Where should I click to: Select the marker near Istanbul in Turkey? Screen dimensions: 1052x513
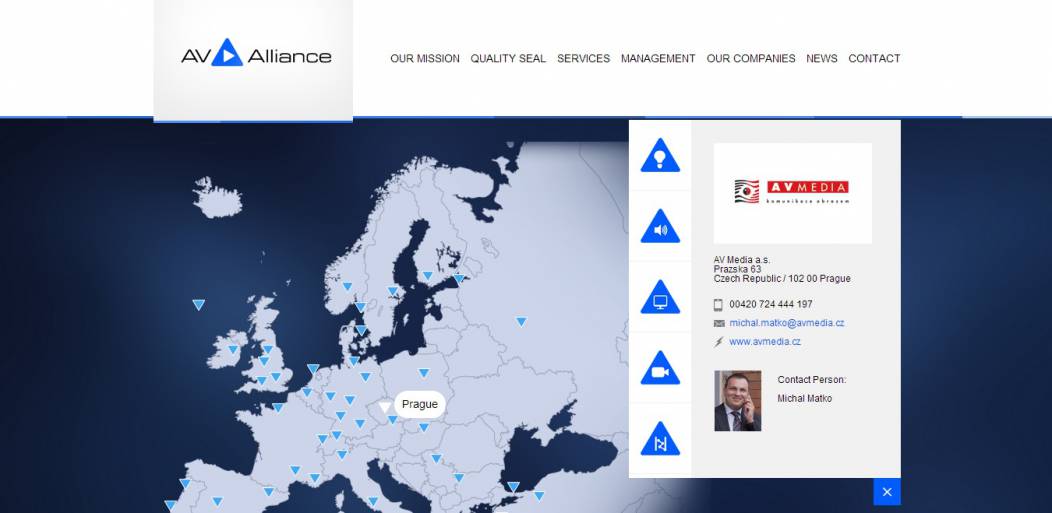click(513, 487)
